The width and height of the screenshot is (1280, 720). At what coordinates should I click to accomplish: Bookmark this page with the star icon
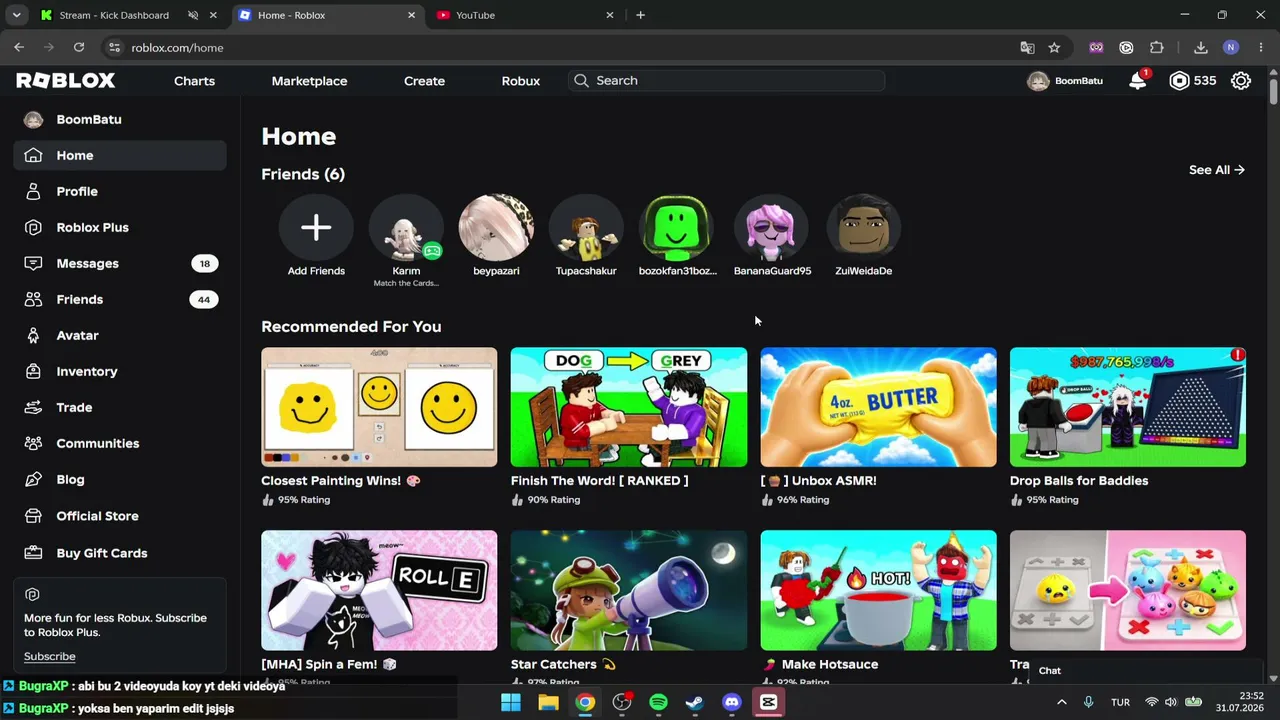tap(1054, 48)
